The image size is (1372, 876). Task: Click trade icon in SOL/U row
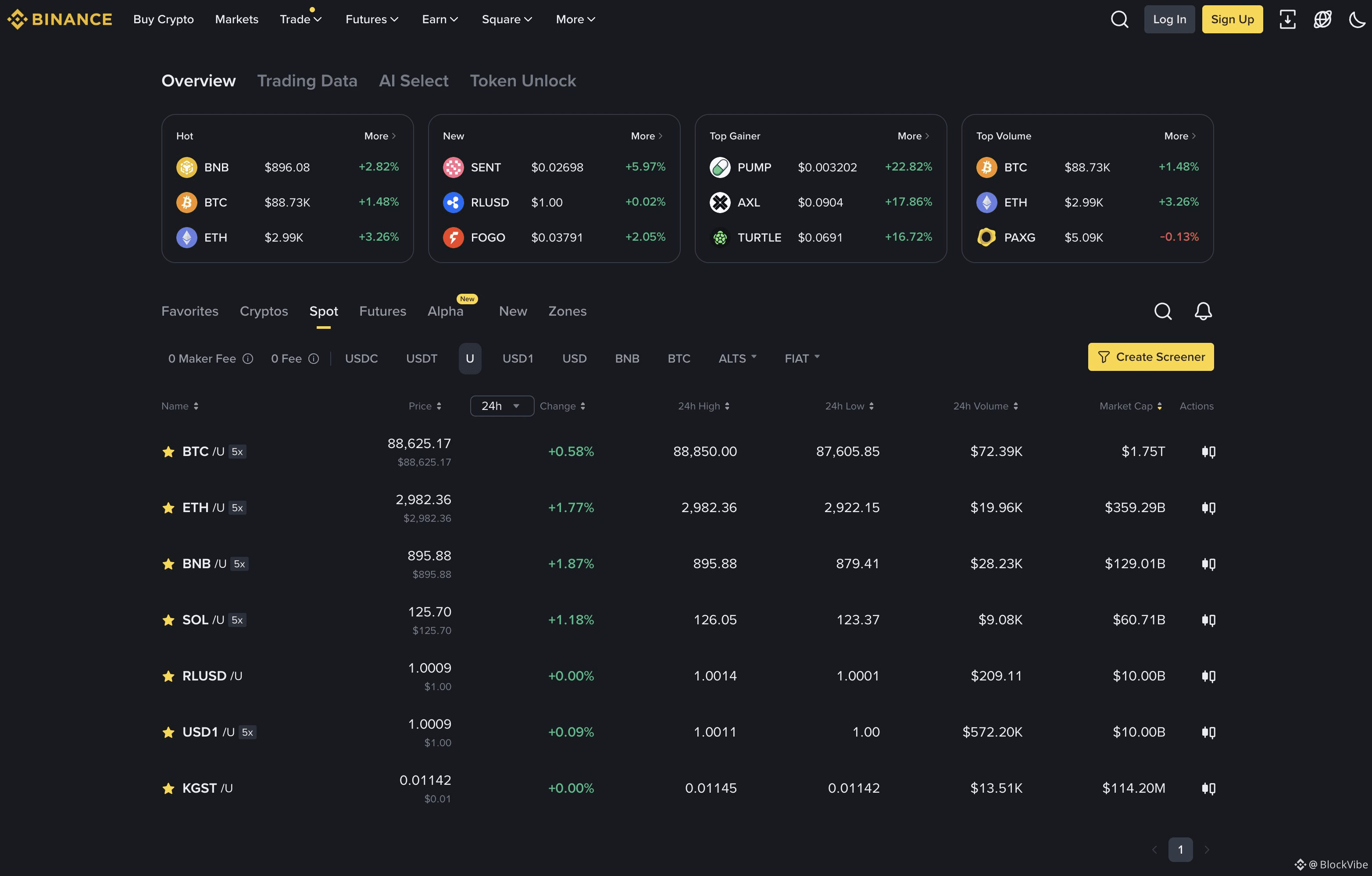[1208, 620]
